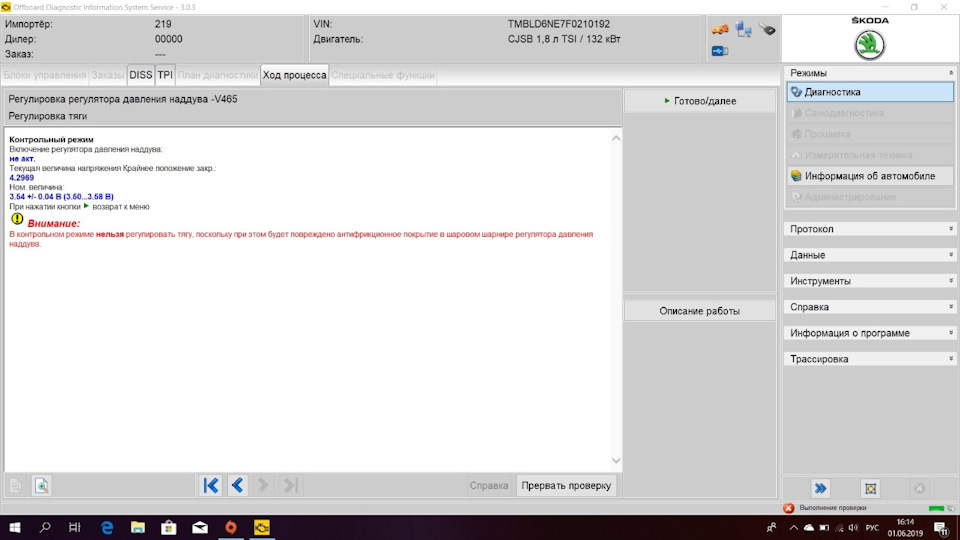
Task: Click the greyed Измерительная техника mode
Action: pyautogui.click(x=870, y=155)
